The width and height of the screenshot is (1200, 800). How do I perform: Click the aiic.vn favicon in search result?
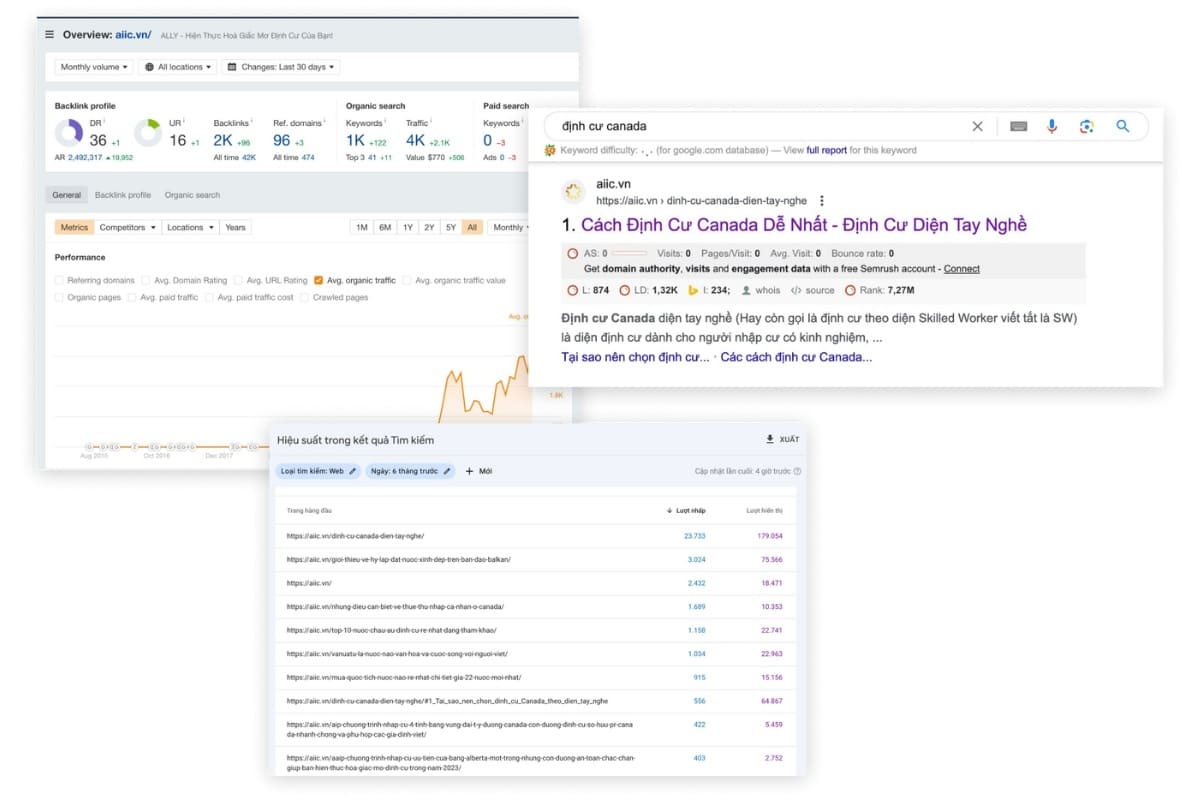click(574, 191)
